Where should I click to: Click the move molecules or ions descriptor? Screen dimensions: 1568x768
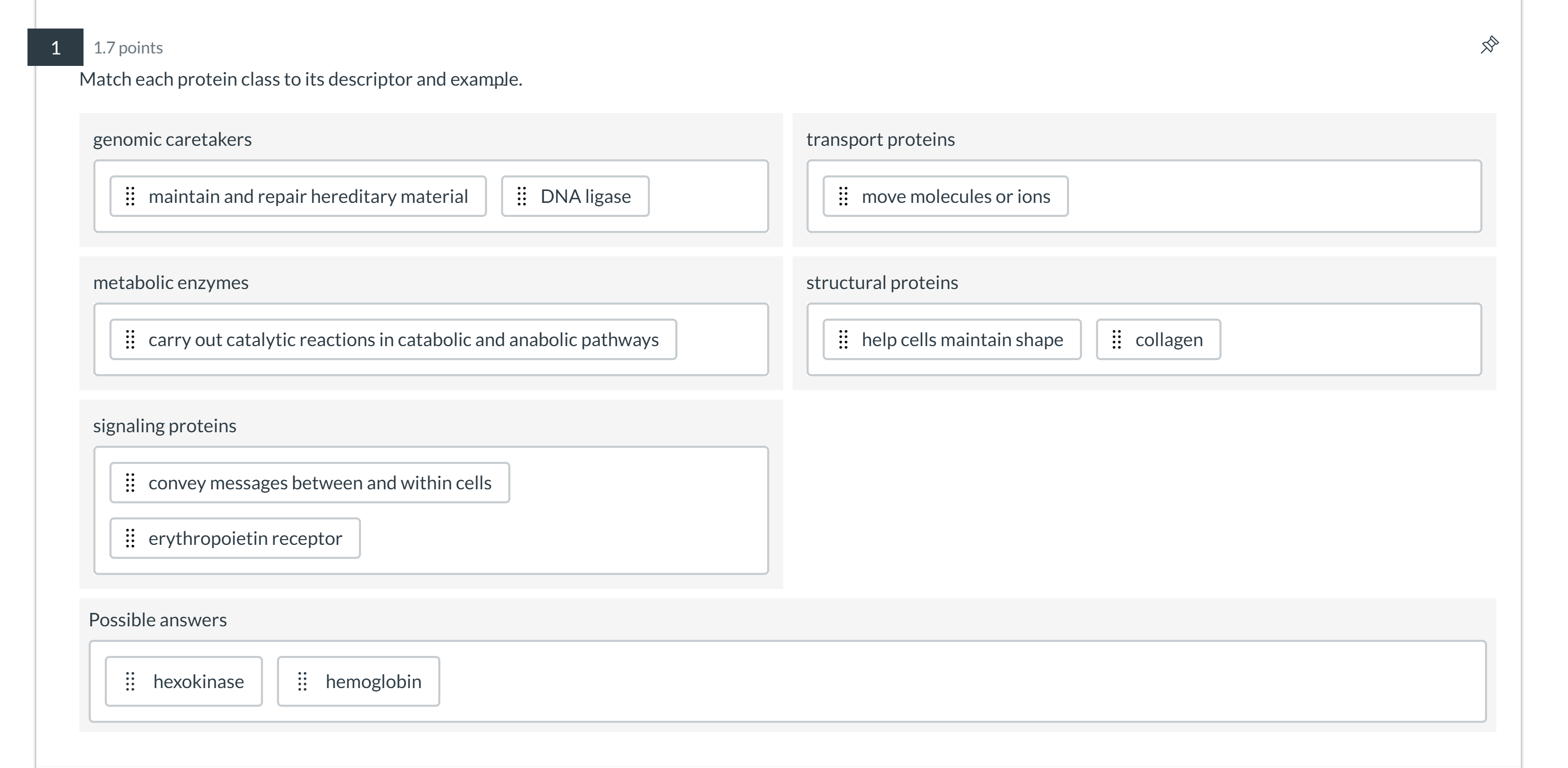coord(955,196)
